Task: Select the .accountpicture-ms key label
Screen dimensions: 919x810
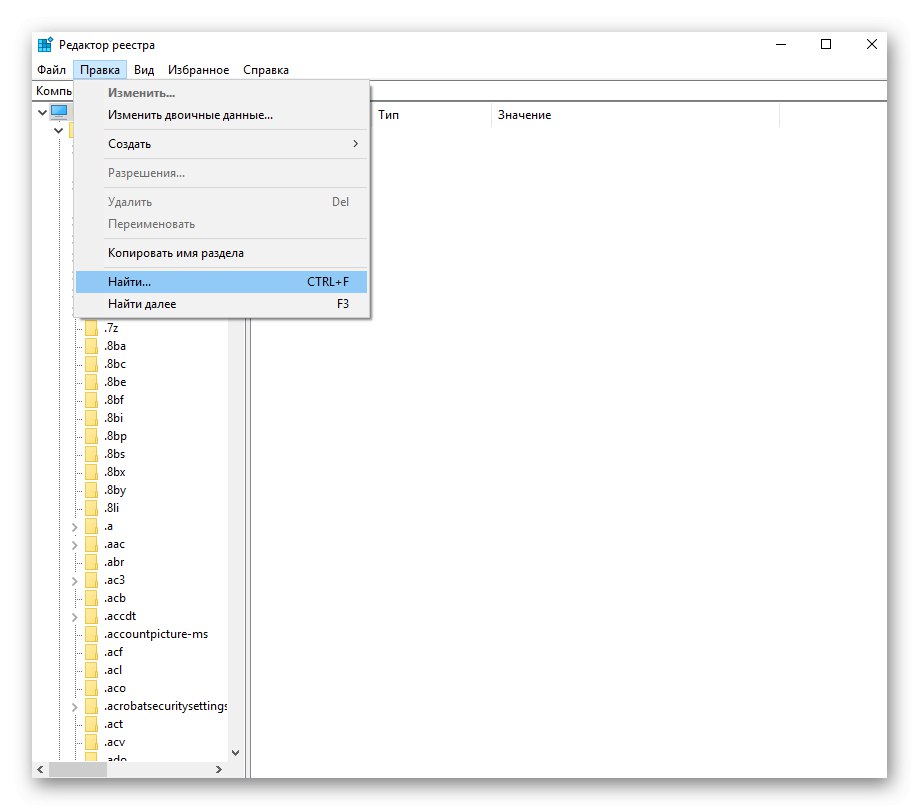Action: (156, 634)
